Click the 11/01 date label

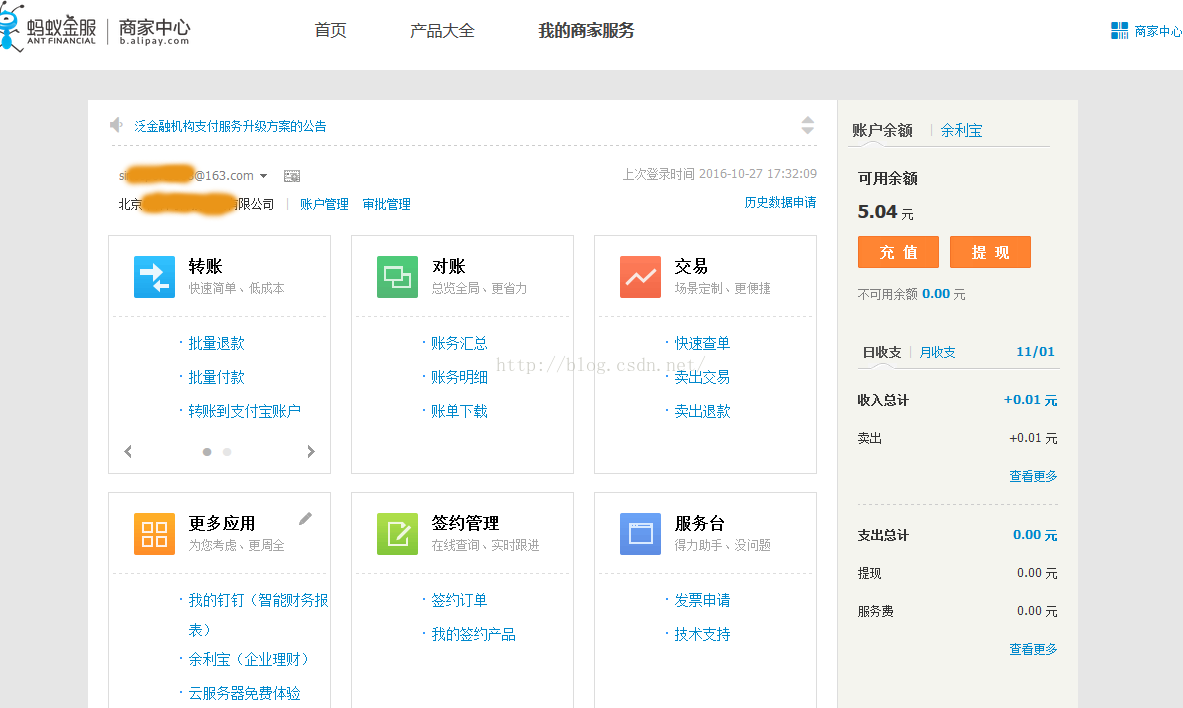1035,352
